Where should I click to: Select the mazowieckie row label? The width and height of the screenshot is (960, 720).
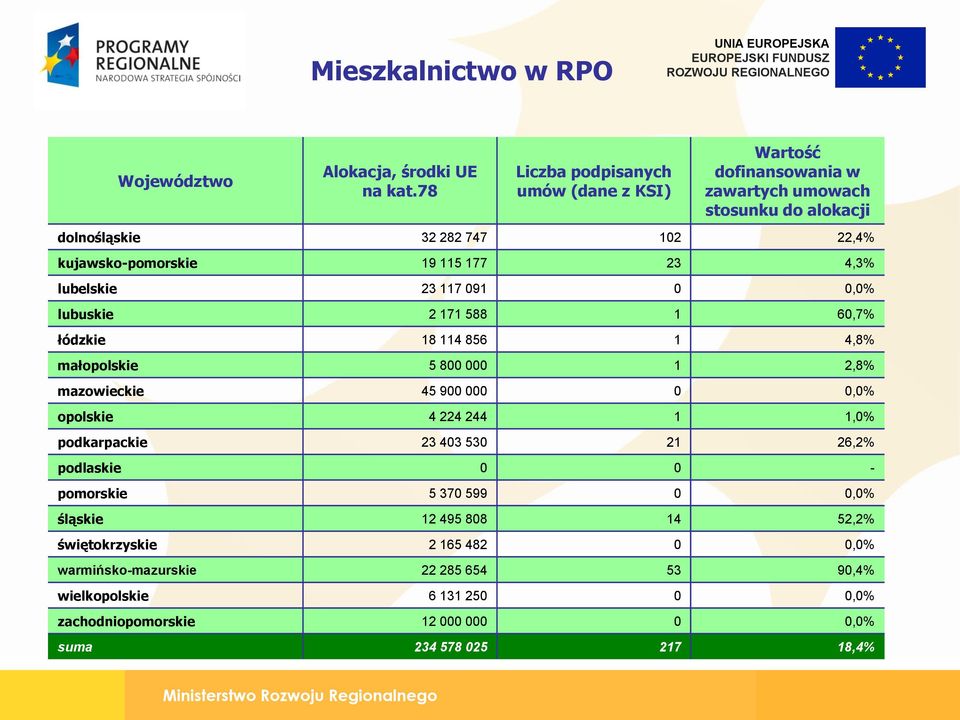(100, 391)
